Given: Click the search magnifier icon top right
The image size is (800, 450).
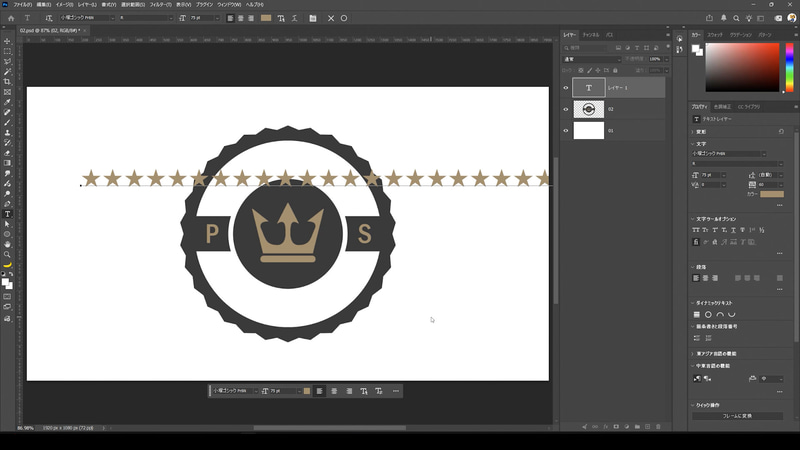Looking at the screenshot, I should [736, 18].
